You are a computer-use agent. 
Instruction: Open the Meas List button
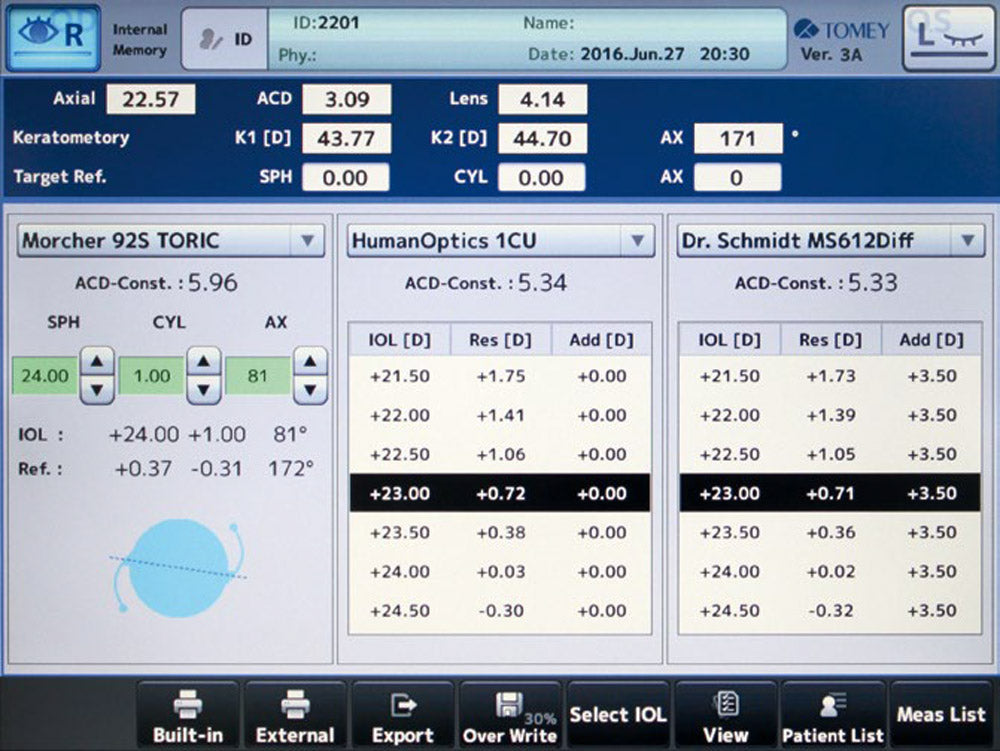coord(941,715)
